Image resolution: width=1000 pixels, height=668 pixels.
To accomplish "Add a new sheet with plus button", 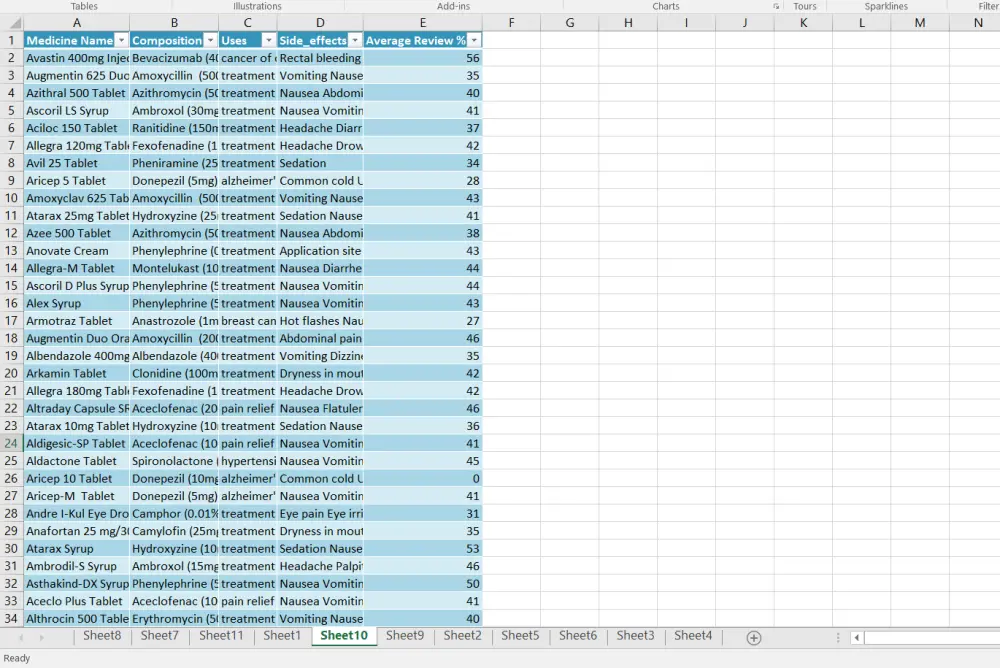I will click(753, 637).
